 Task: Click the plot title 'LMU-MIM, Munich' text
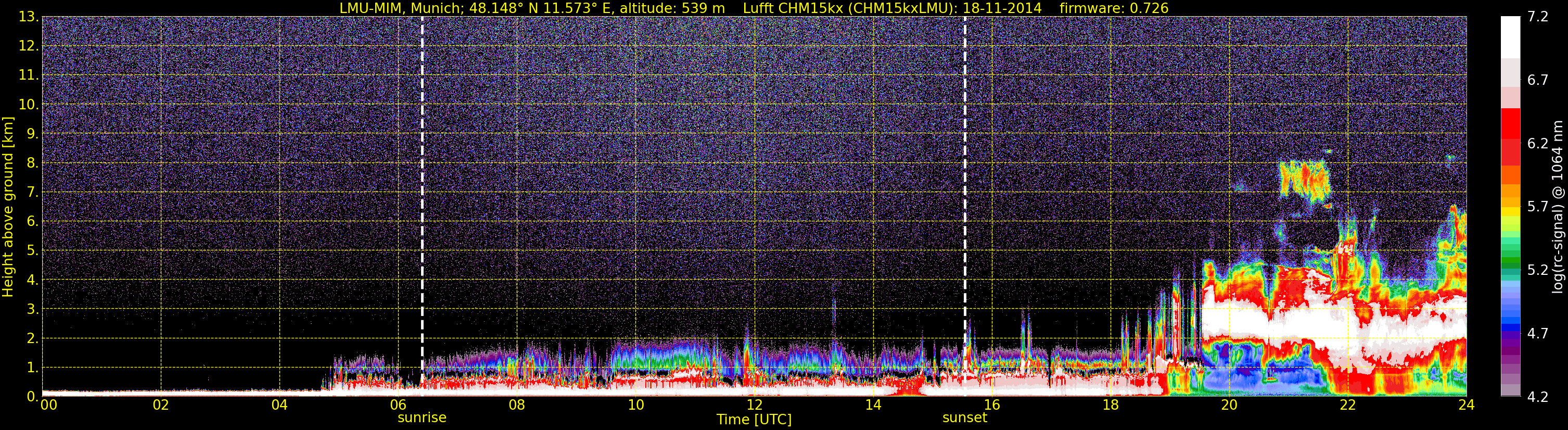[x=402, y=8]
